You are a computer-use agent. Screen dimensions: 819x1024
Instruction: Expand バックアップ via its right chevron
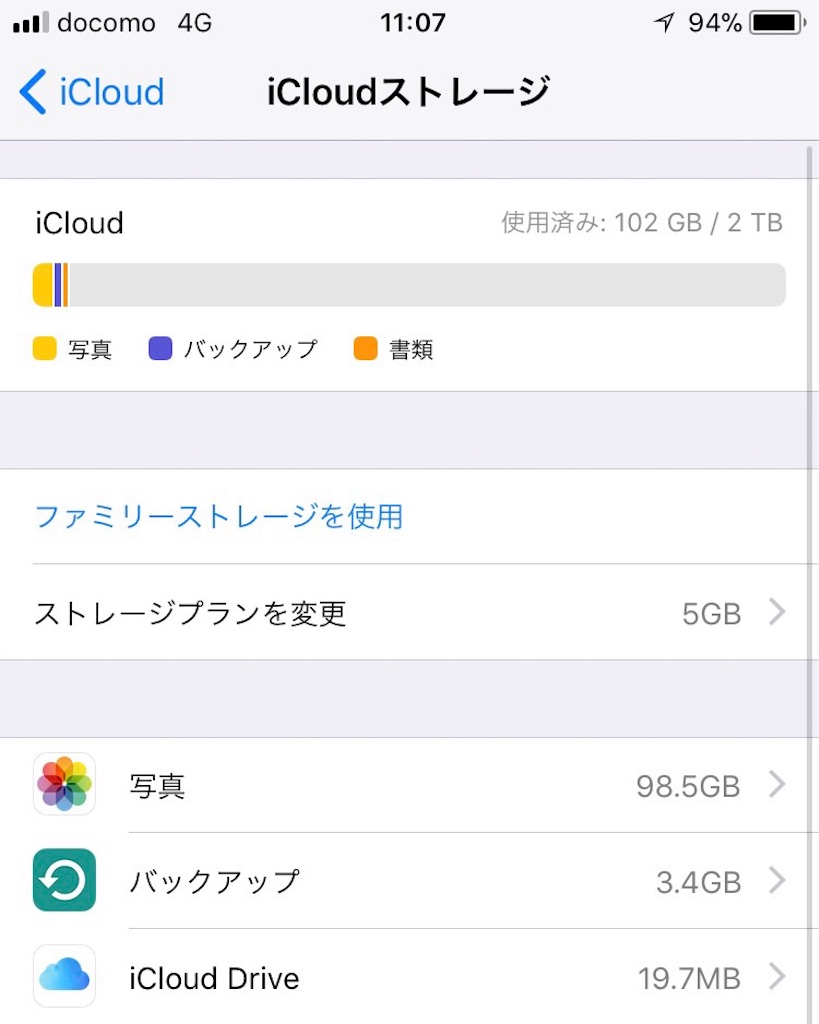click(x=777, y=880)
